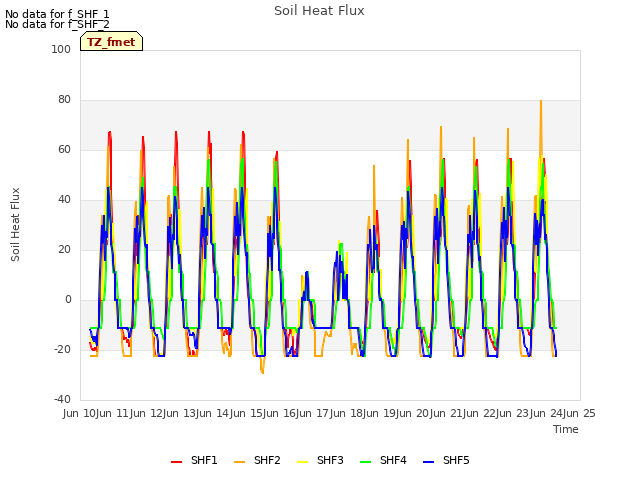Click the SHF2 legend label

(267, 460)
